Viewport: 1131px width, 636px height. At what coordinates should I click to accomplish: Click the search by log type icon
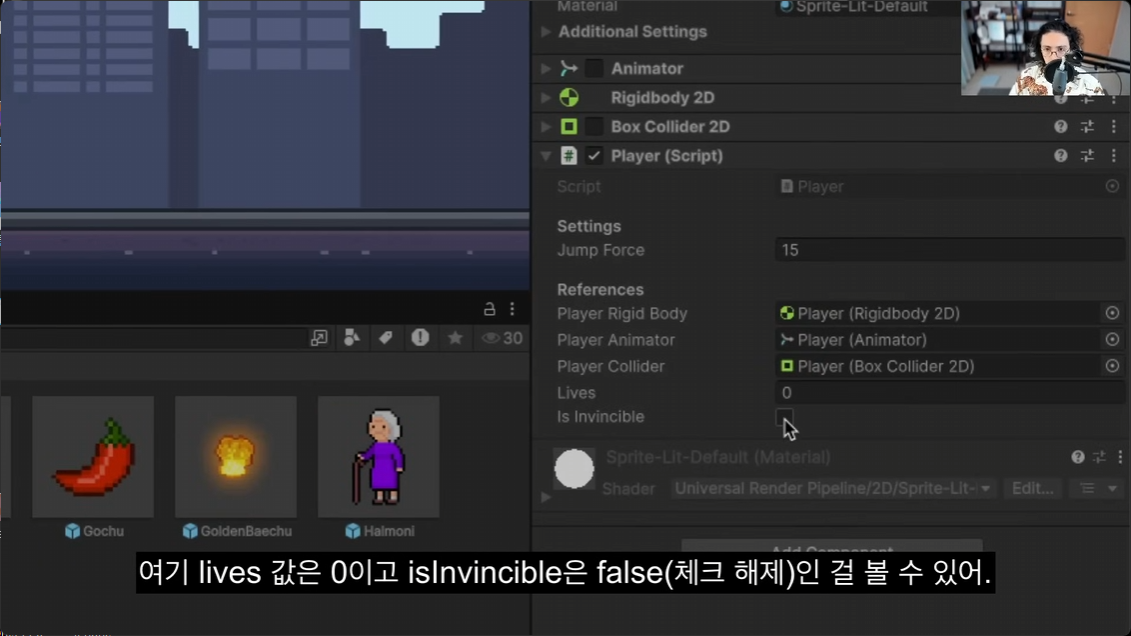tap(421, 337)
